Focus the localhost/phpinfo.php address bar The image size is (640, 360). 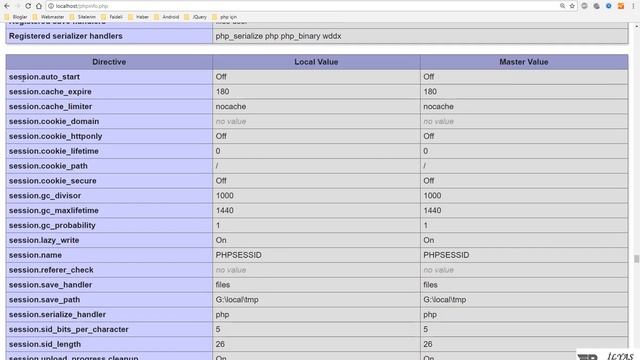[x=302, y=6]
